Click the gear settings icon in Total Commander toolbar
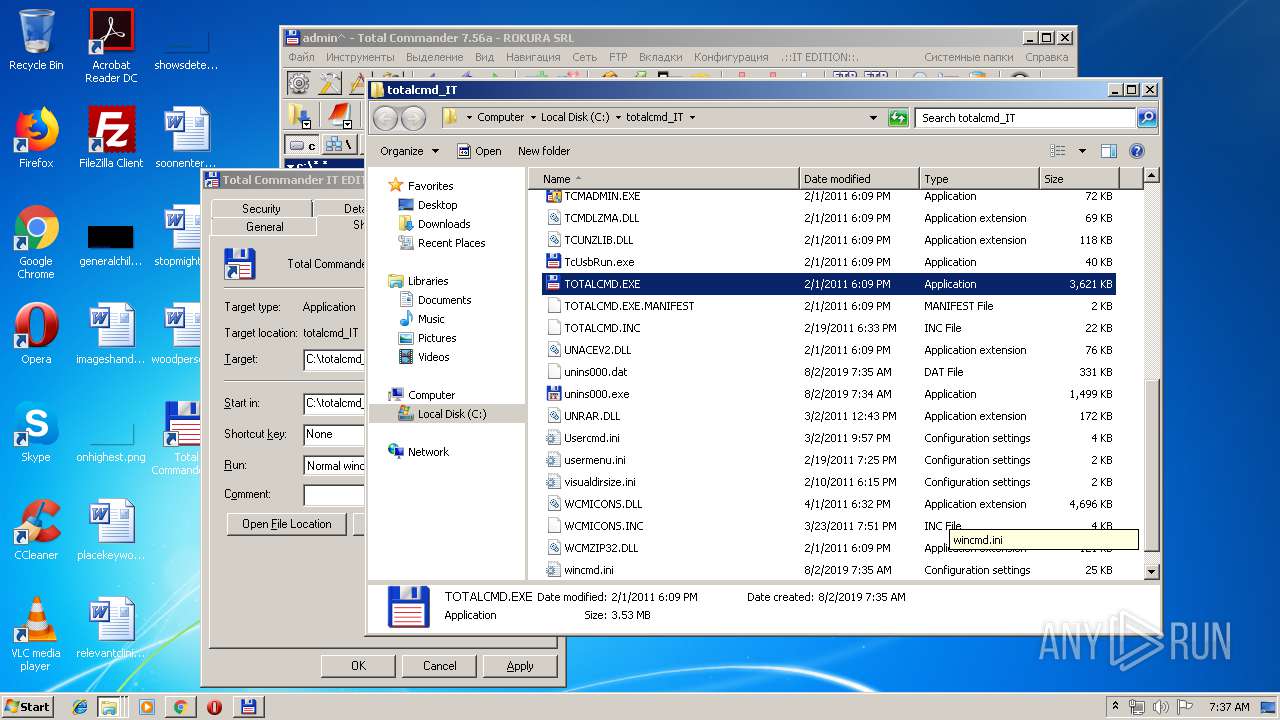The image size is (1280, 720). tap(299, 83)
